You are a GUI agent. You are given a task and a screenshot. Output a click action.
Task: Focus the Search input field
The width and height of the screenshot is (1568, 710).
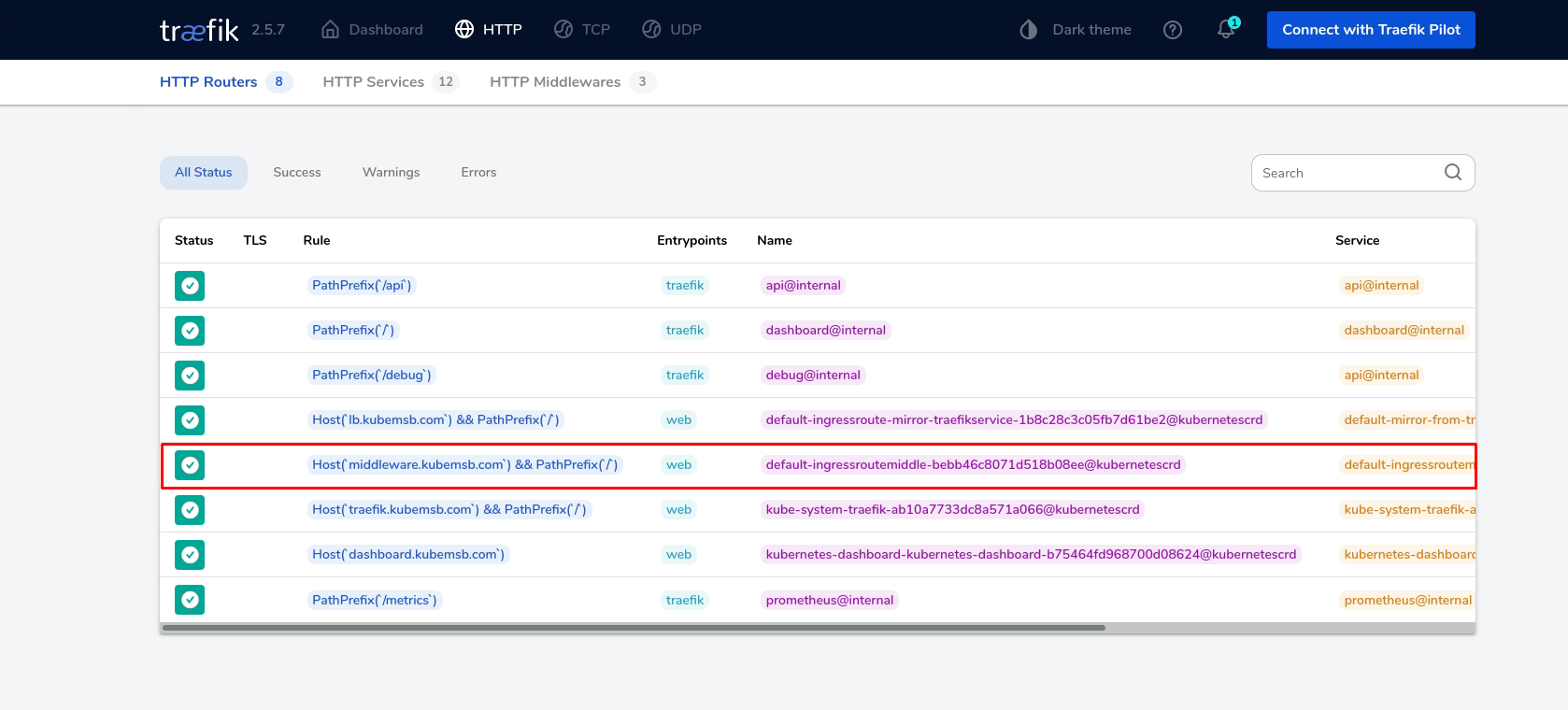point(1346,173)
